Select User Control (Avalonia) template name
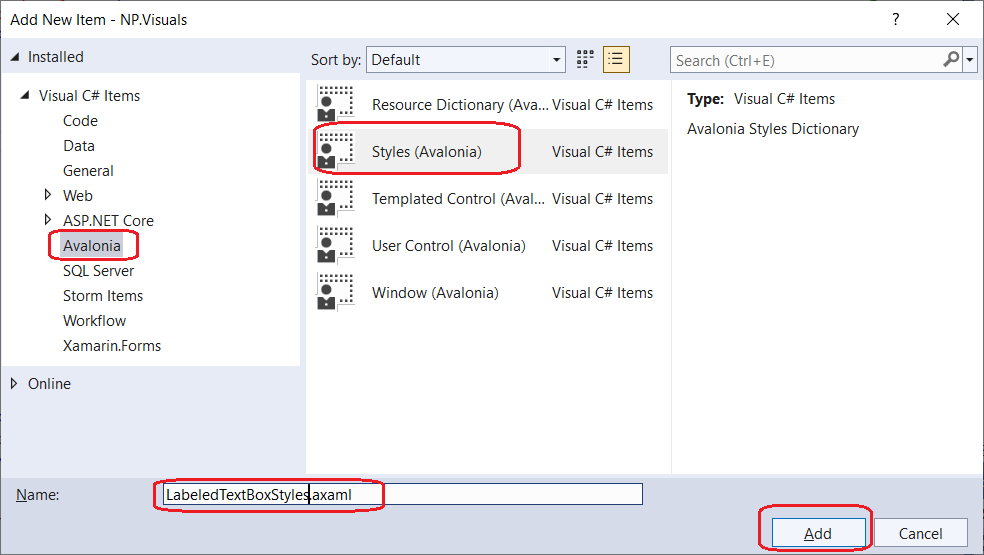The width and height of the screenshot is (984, 555). (x=449, y=246)
